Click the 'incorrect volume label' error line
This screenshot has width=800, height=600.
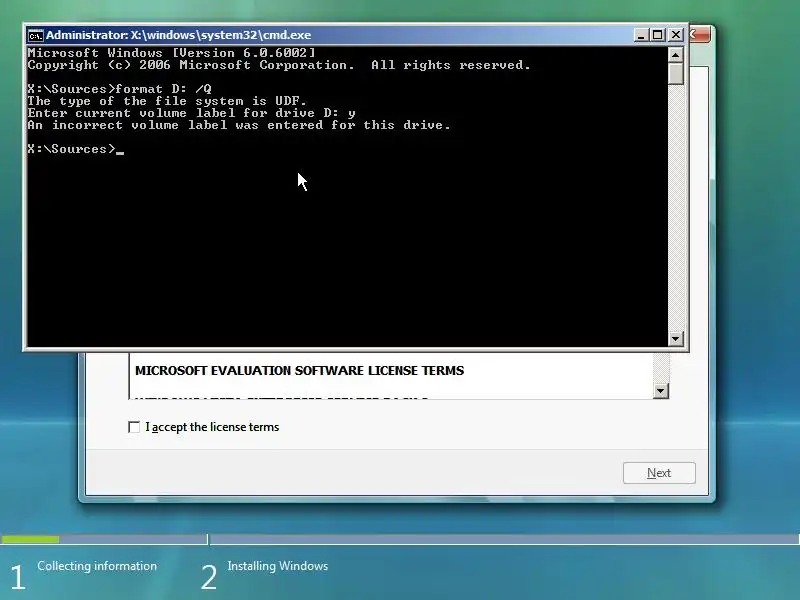point(239,125)
